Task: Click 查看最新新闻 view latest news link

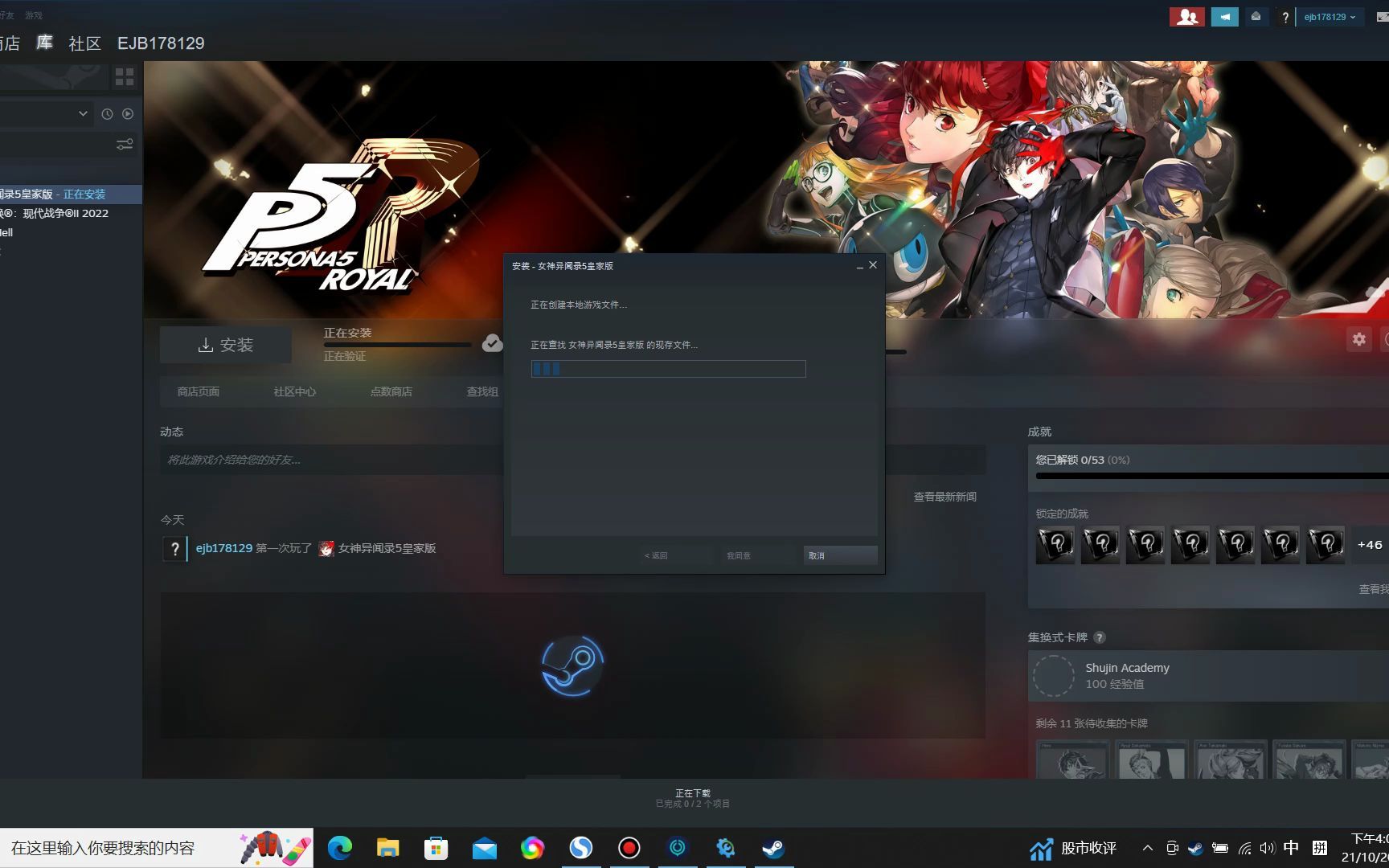Action: (945, 497)
